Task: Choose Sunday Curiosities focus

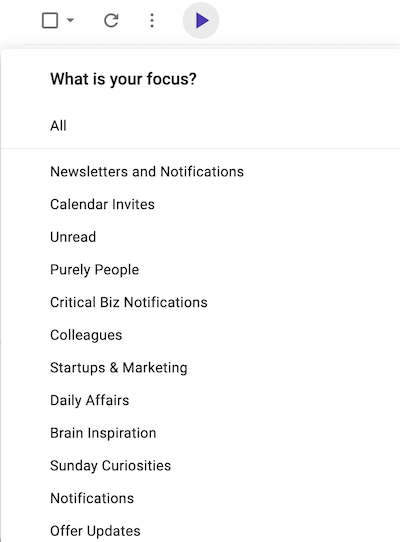Action: pos(201,466)
